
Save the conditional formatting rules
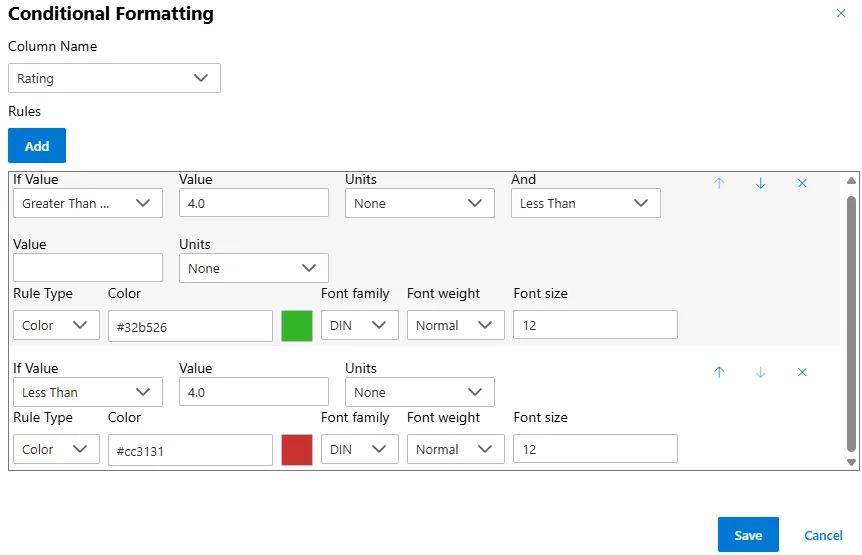click(x=748, y=535)
